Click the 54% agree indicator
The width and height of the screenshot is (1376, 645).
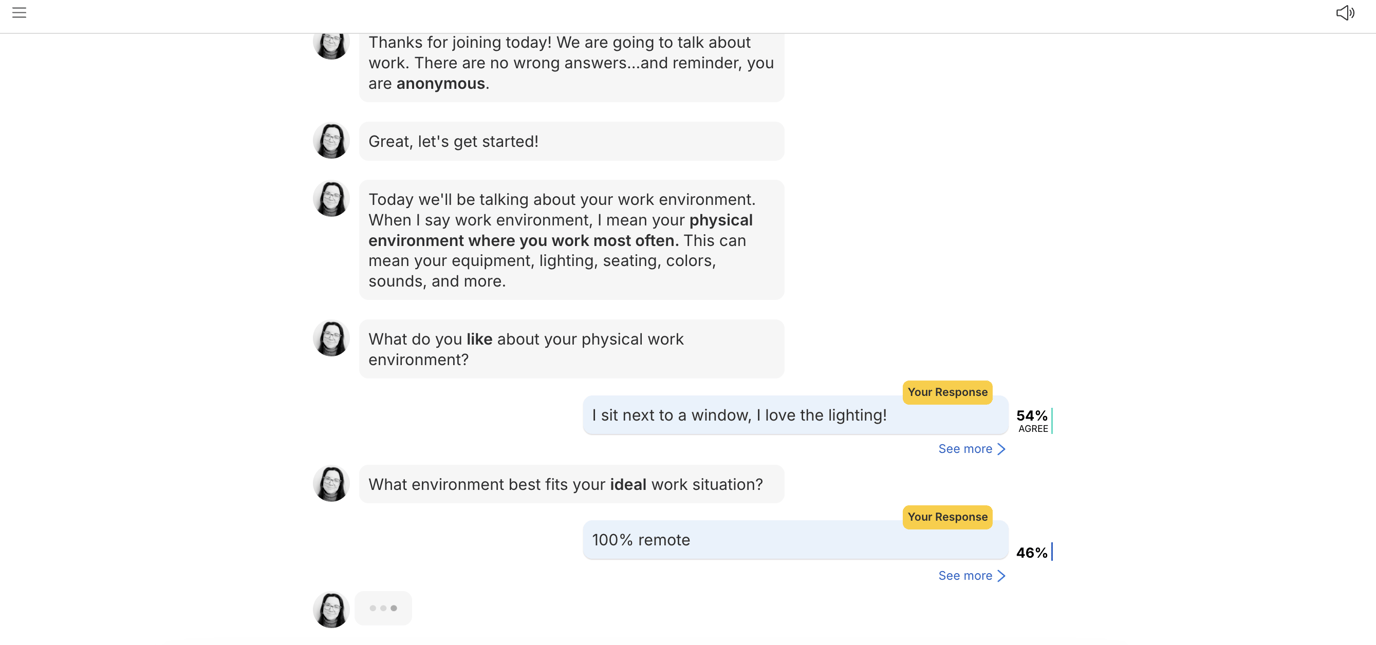pyautogui.click(x=1033, y=421)
